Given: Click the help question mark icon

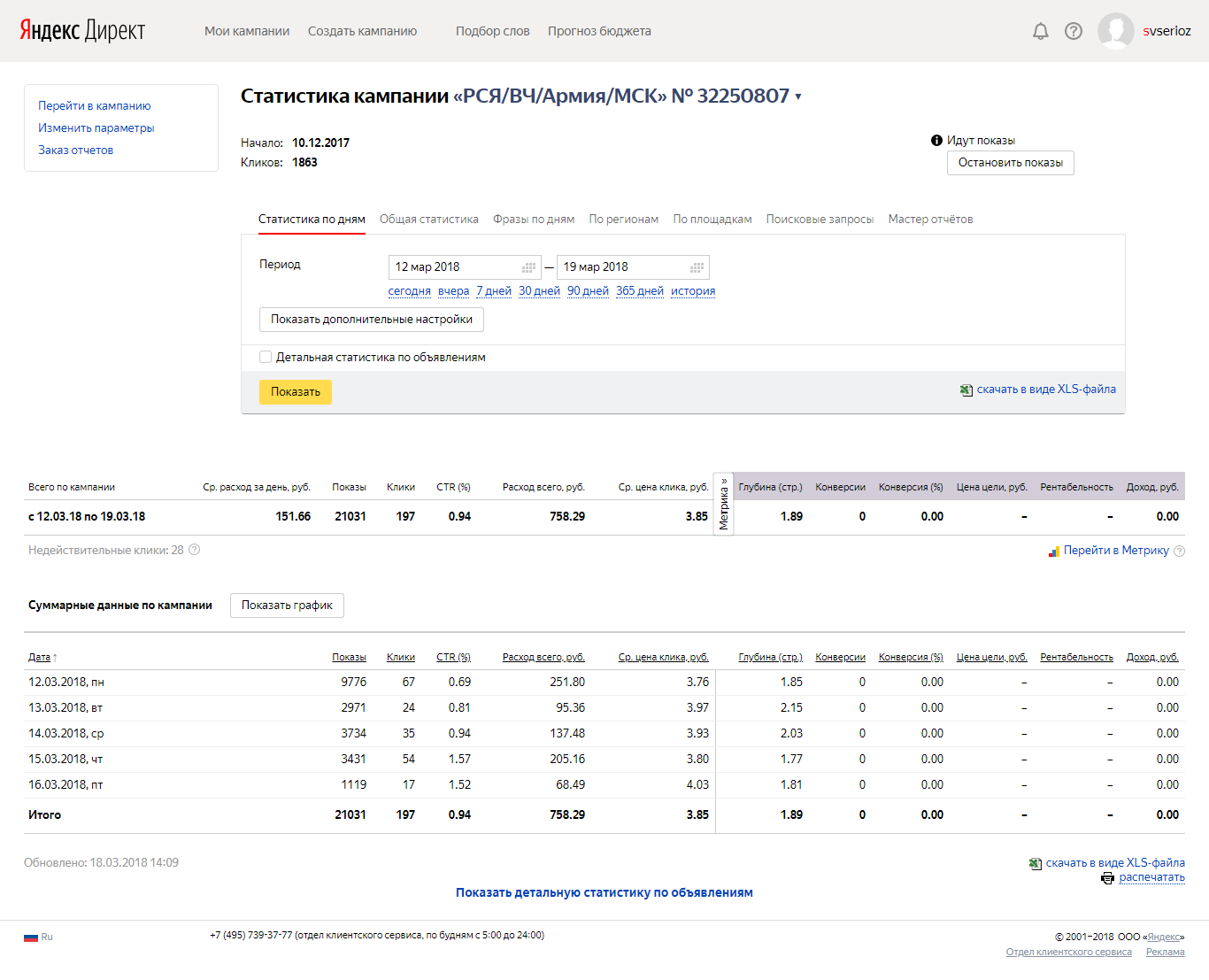Looking at the screenshot, I should [1074, 31].
